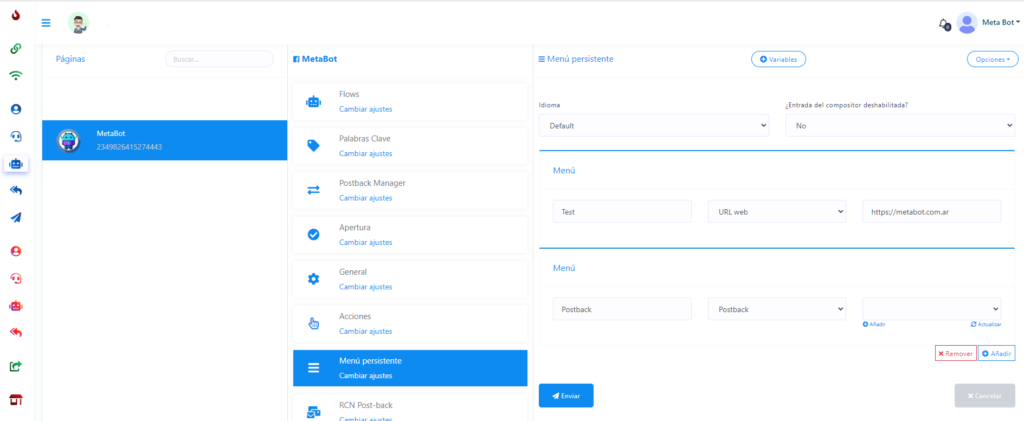Viewport: 1024px width, 421px height.
Task: Click the MetaBot Facebook page header
Action: (x=315, y=59)
